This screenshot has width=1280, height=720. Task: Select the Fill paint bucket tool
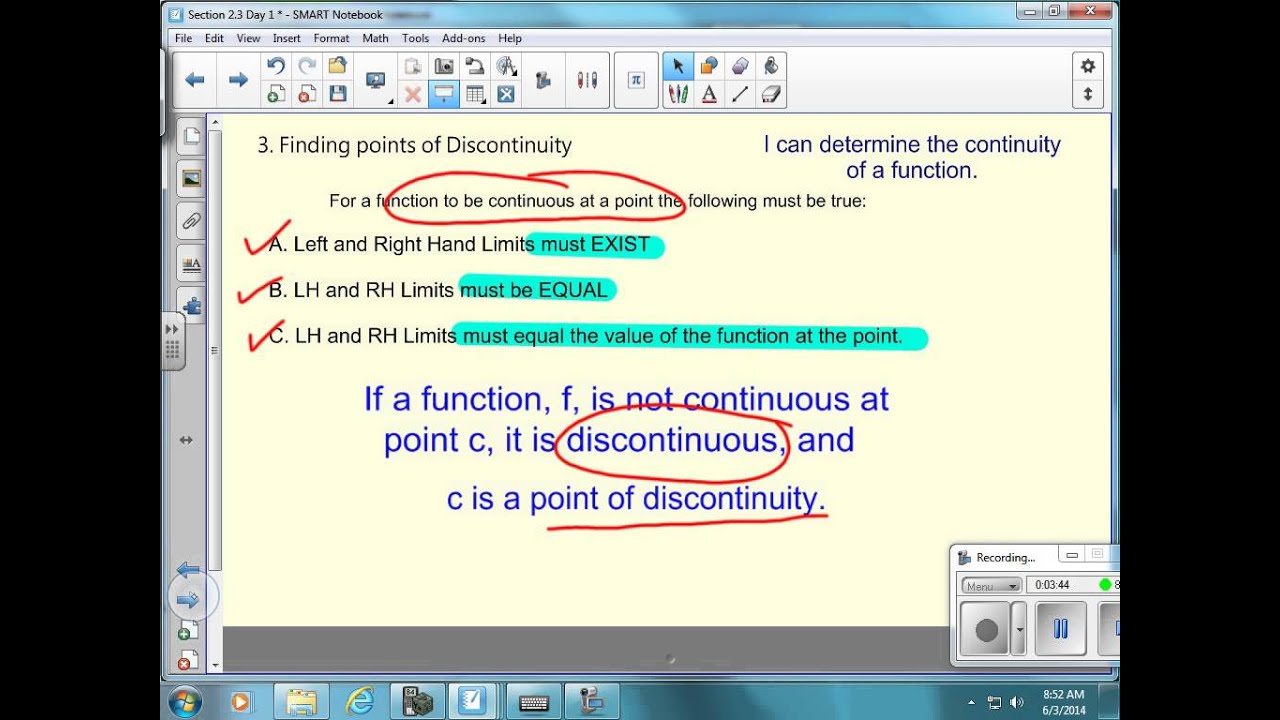[771, 66]
